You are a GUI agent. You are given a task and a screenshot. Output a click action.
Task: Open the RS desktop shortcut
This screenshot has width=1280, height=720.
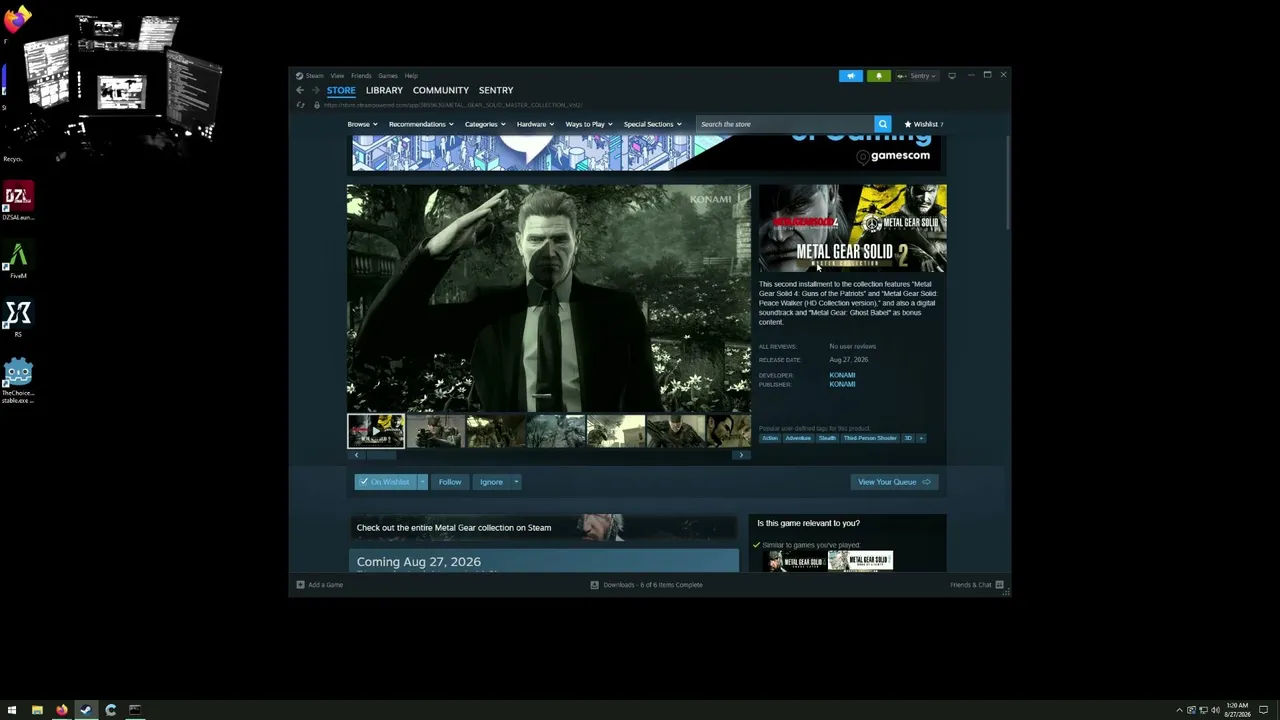pyautogui.click(x=18, y=318)
